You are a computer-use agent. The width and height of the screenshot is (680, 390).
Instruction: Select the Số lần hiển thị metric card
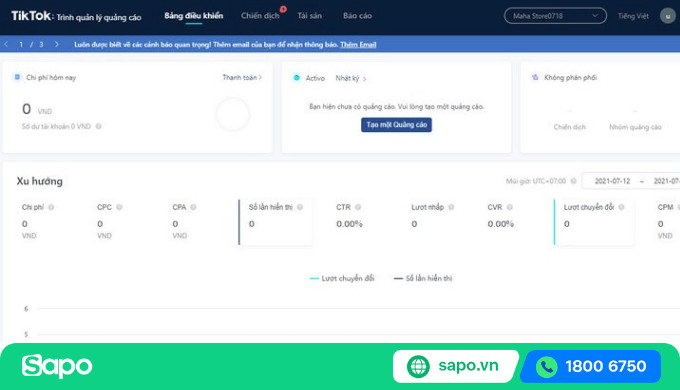point(275,222)
